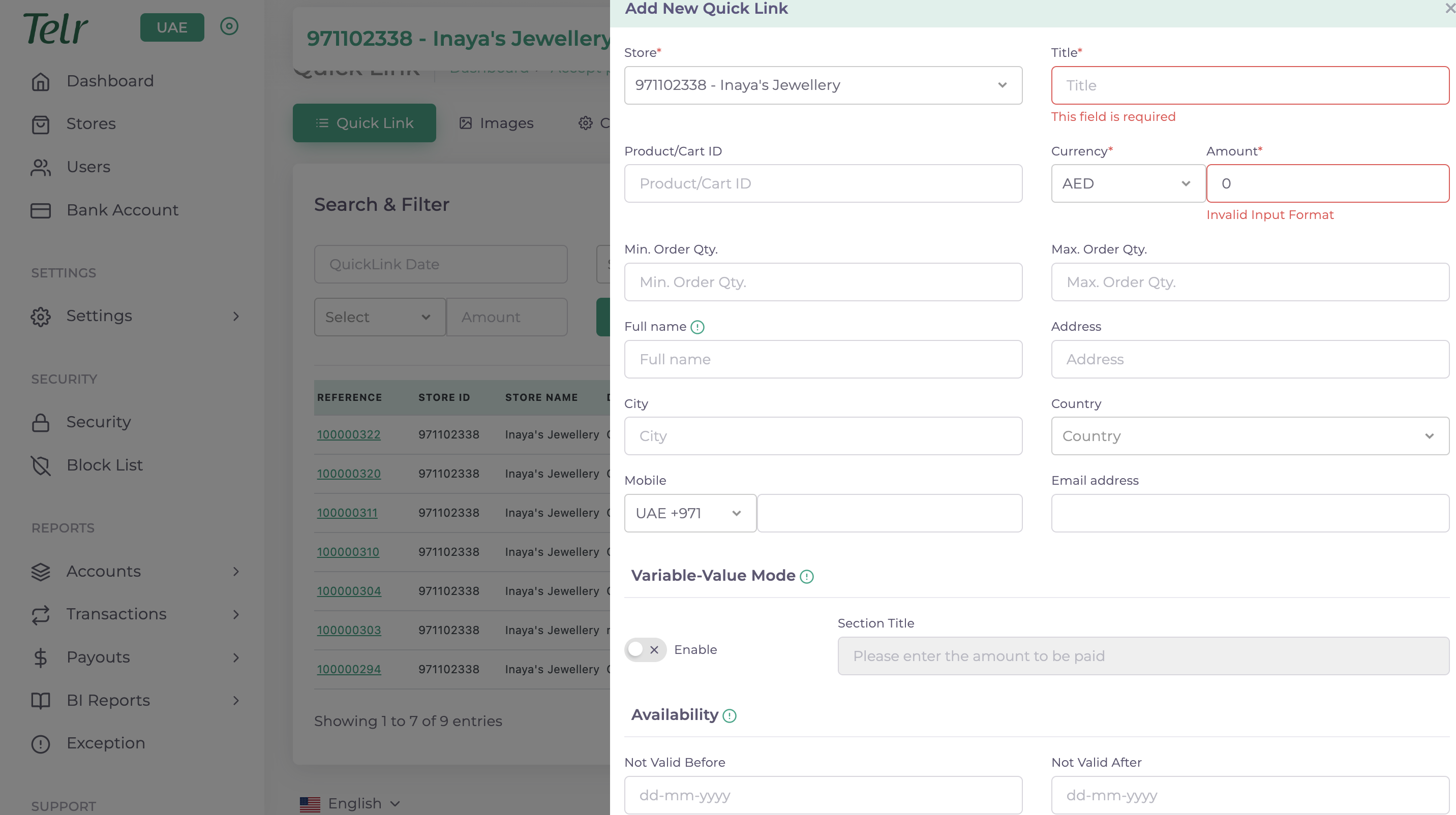Click the Full name info icon
Viewport: 1456px width, 815px height.
pyautogui.click(x=697, y=327)
